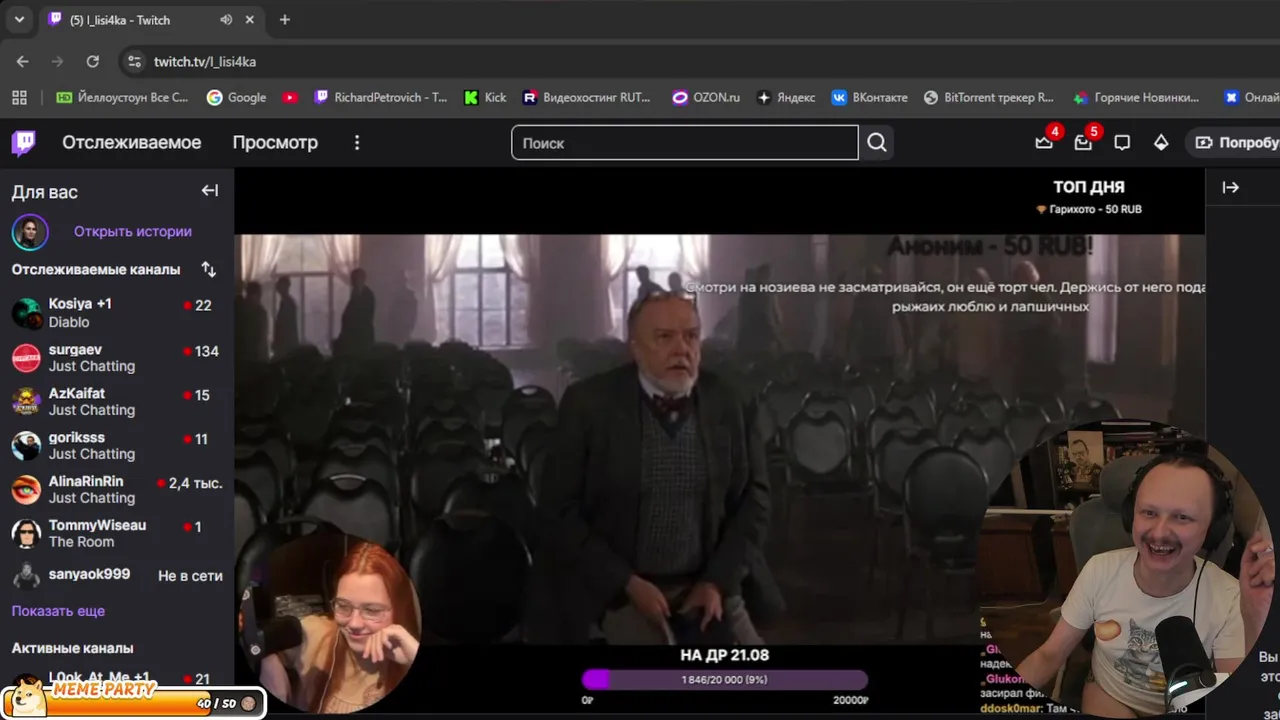Screen dimensions: 1280x720
Task: Open the Google bookmark
Action: [237, 97]
